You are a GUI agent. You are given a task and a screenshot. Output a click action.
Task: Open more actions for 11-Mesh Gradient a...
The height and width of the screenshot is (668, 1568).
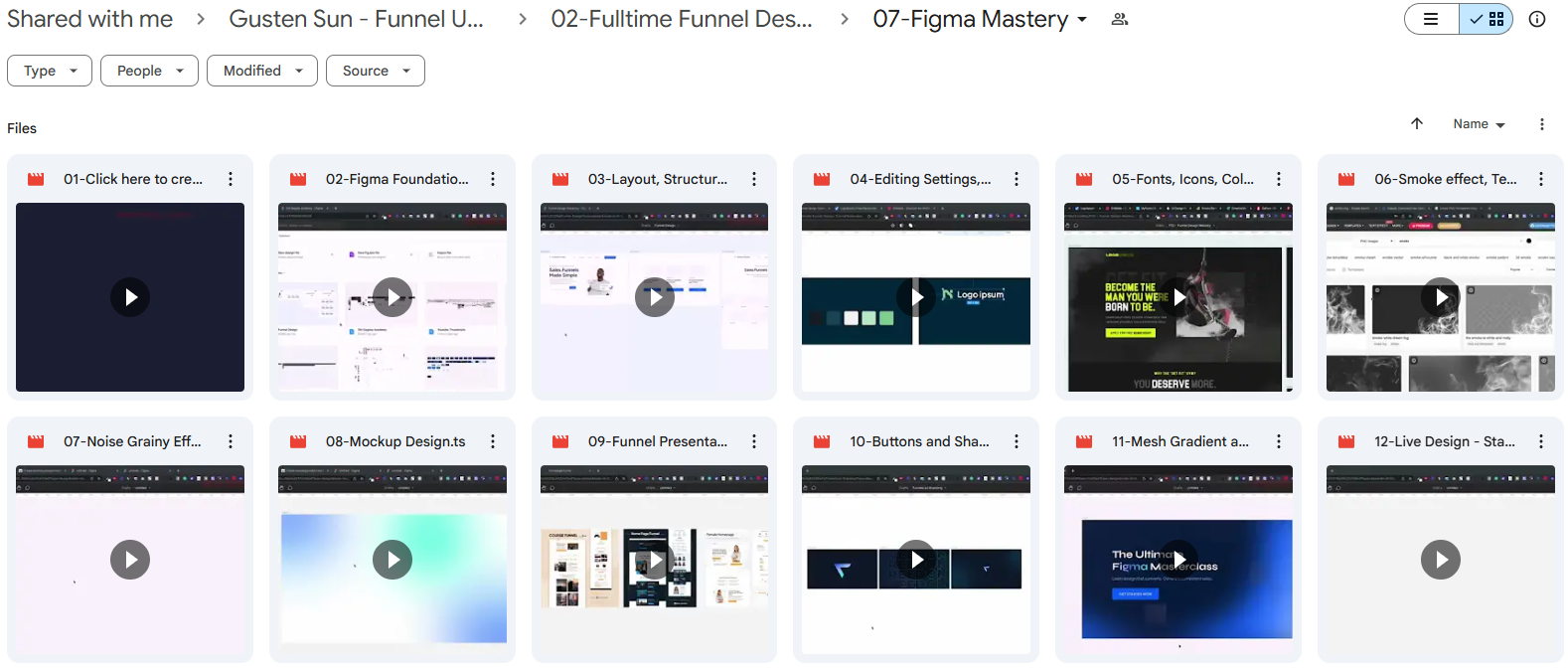pos(1279,441)
